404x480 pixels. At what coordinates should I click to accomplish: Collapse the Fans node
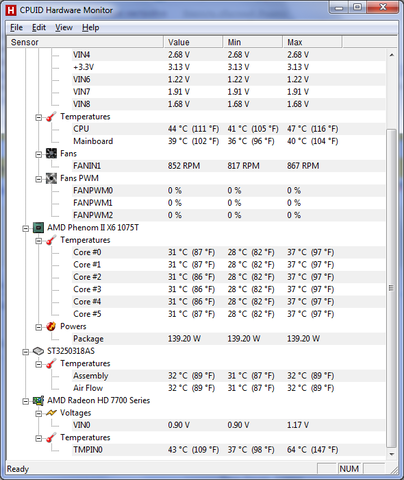click(39, 154)
